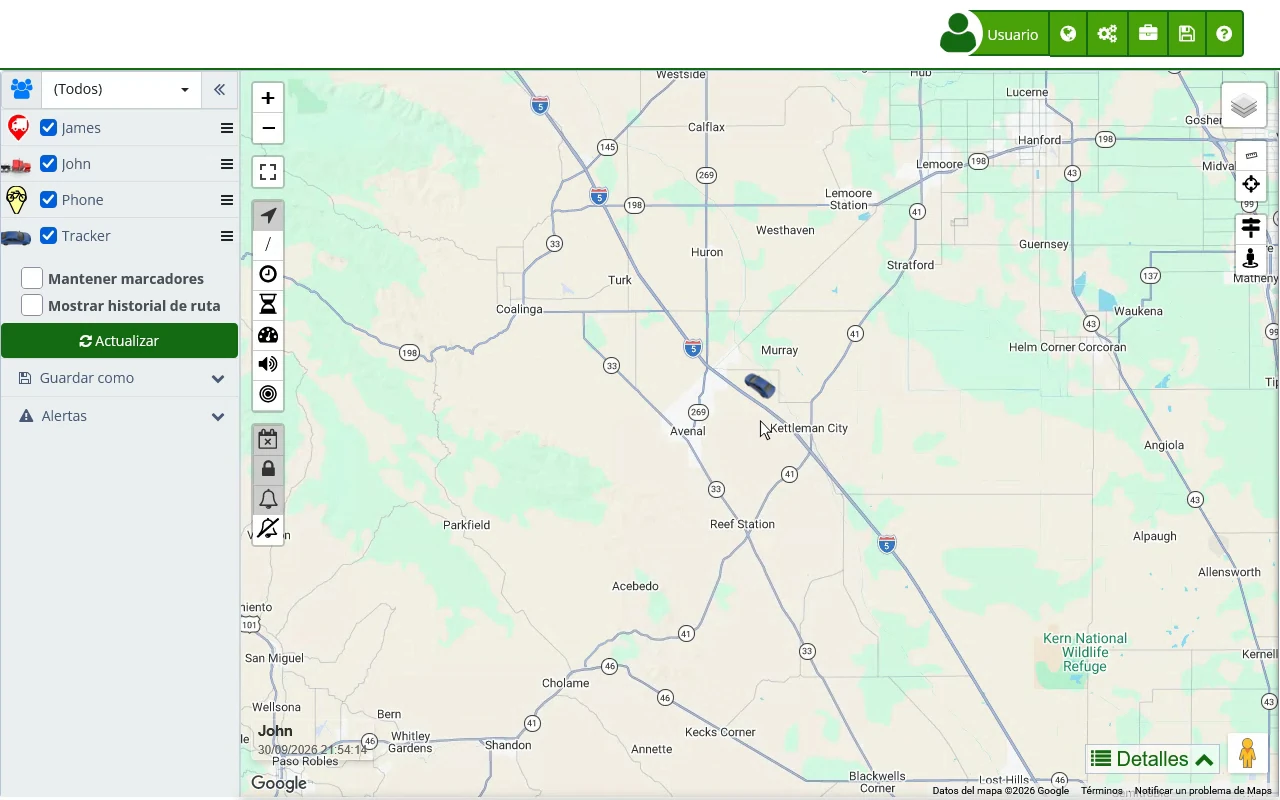
Task: Open the map layers selector
Action: (1244, 106)
